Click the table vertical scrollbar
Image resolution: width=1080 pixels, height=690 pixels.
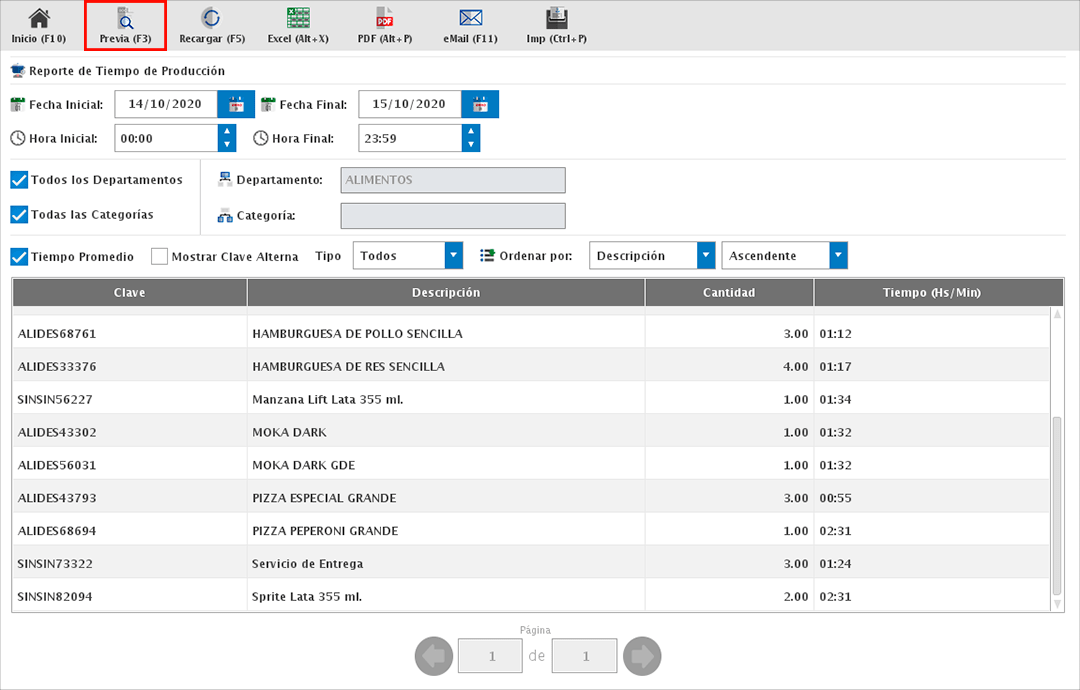[x=1057, y=500]
